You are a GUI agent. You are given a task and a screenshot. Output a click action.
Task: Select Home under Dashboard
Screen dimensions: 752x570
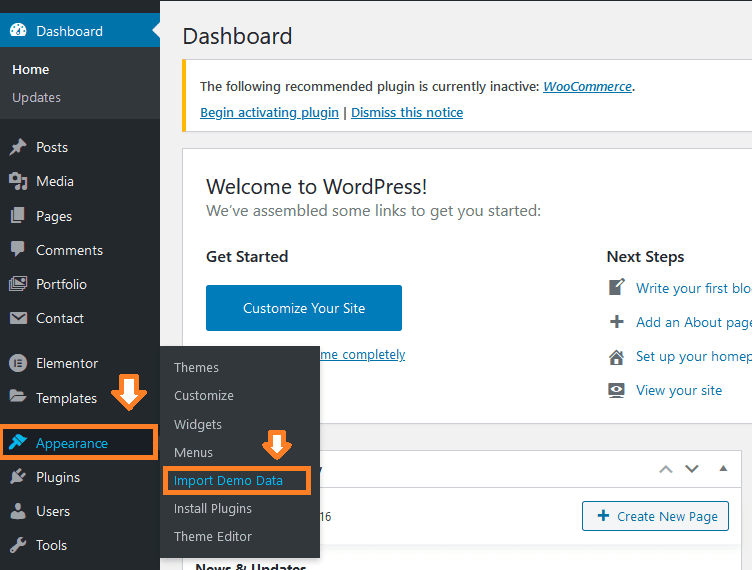31,70
